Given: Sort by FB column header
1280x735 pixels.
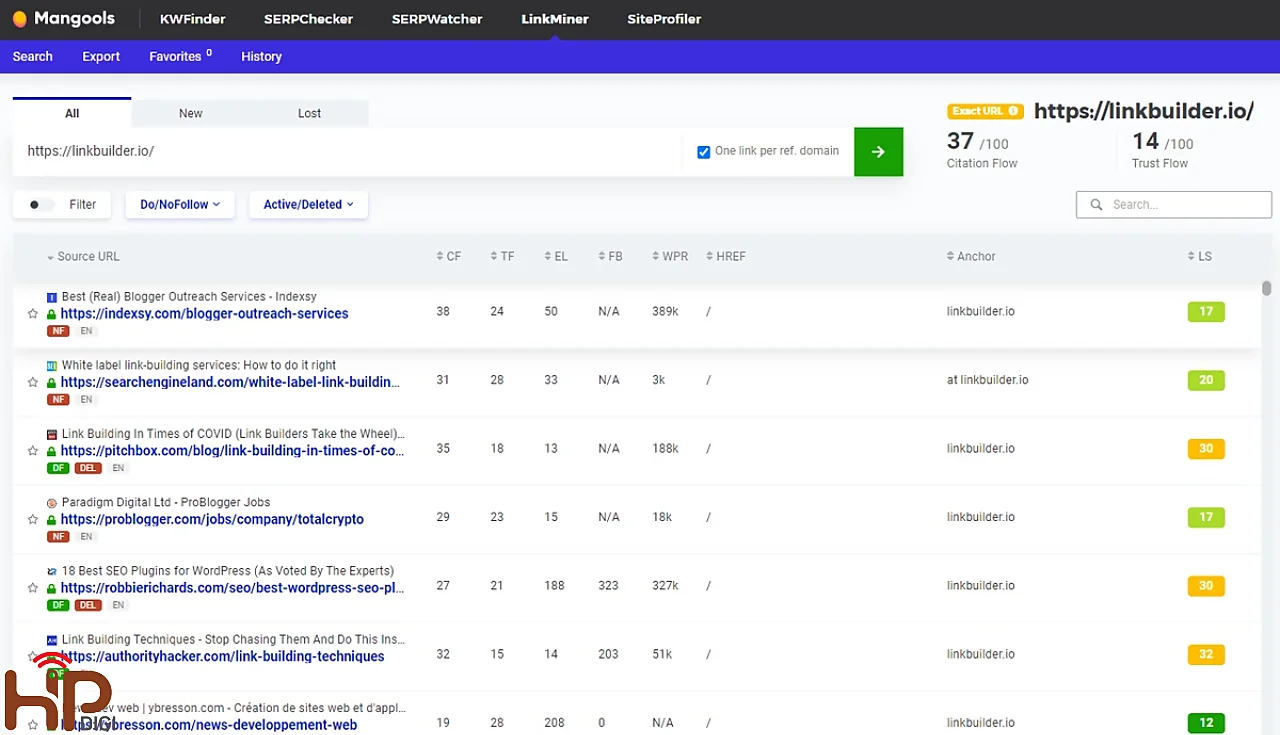Looking at the screenshot, I should coord(610,257).
